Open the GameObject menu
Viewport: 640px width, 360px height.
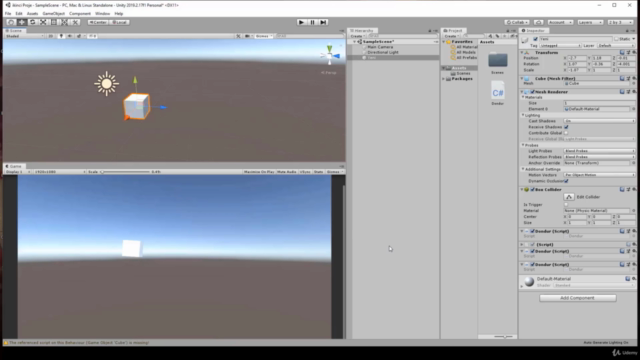tap(53, 13)
